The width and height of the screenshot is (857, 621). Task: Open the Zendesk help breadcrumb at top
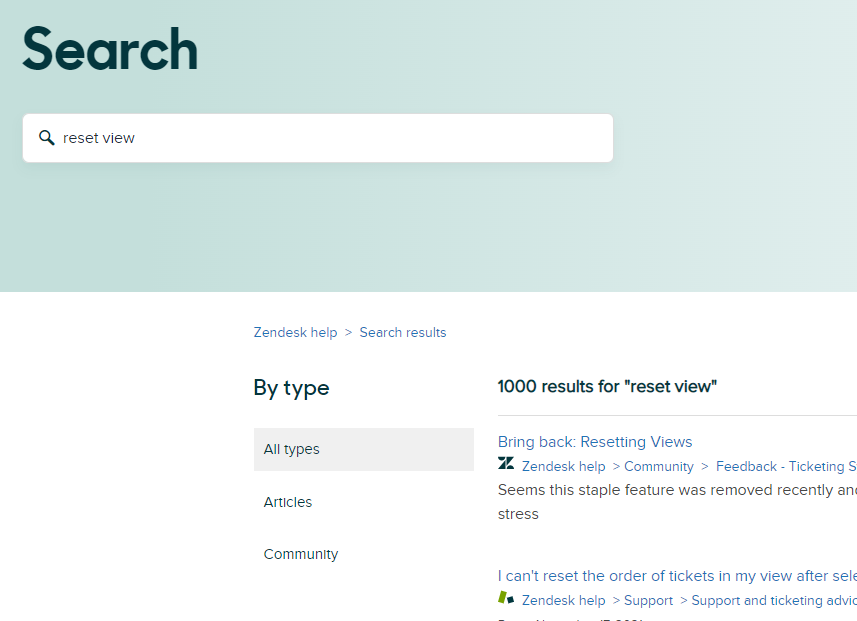[295, 332]
